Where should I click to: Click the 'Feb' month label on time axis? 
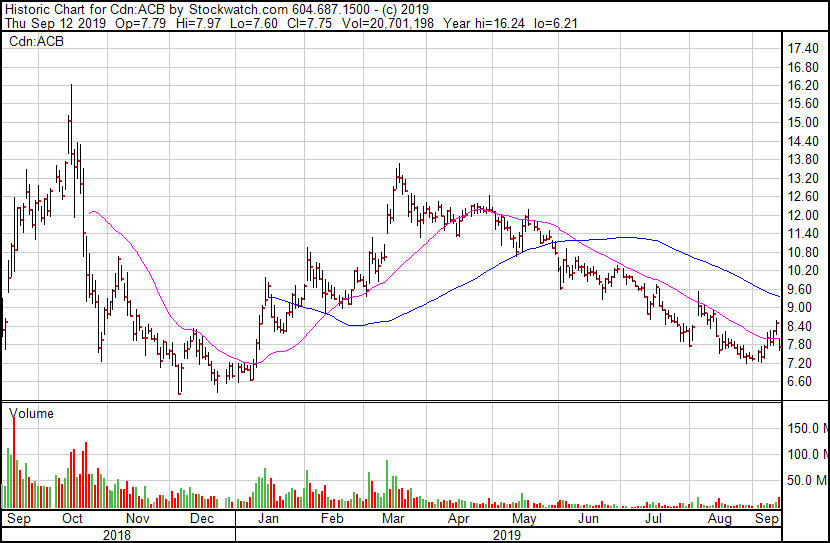[x=332, y=519]
